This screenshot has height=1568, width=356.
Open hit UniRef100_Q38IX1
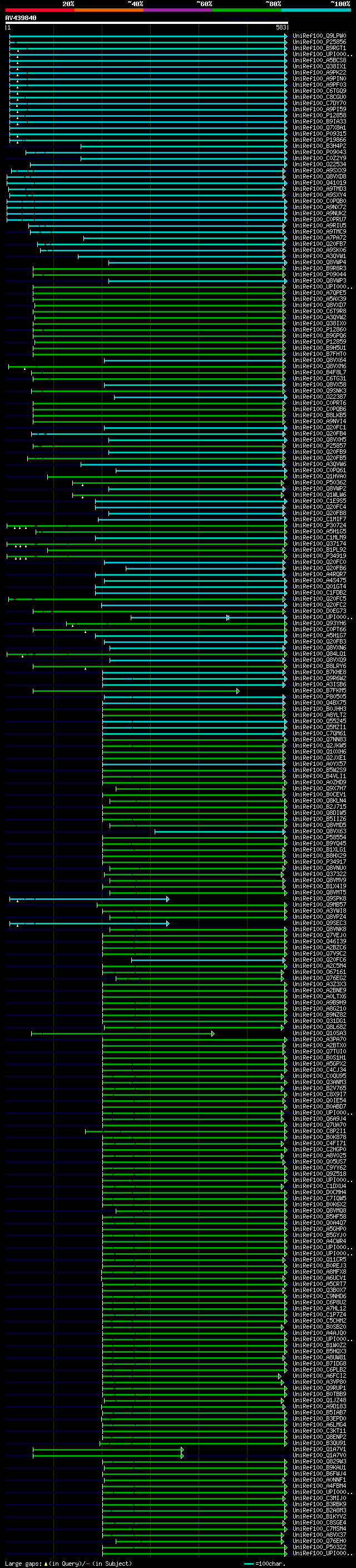[x=319, y=66]
